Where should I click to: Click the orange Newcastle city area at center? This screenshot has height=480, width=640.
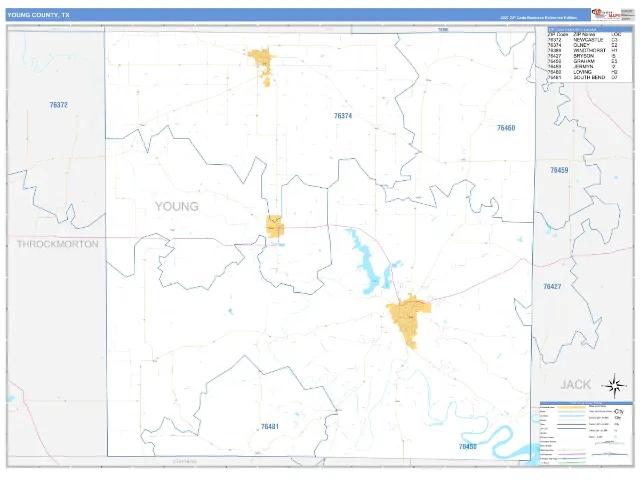(275, 227)
